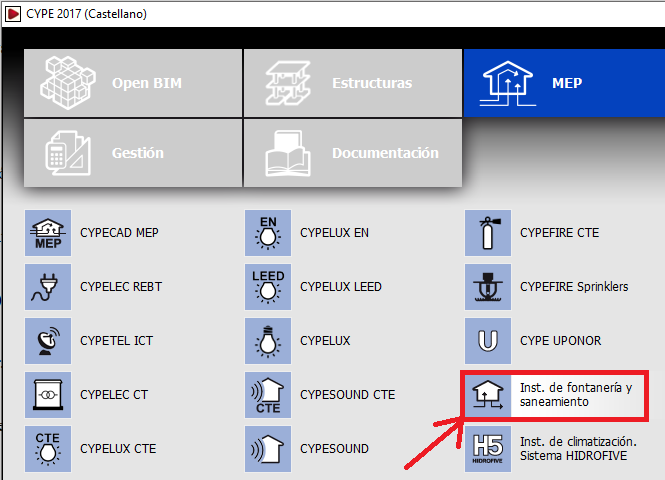Select the CYPELEC REBT label
Screen dimensions: 665x480
coord(121,287)
